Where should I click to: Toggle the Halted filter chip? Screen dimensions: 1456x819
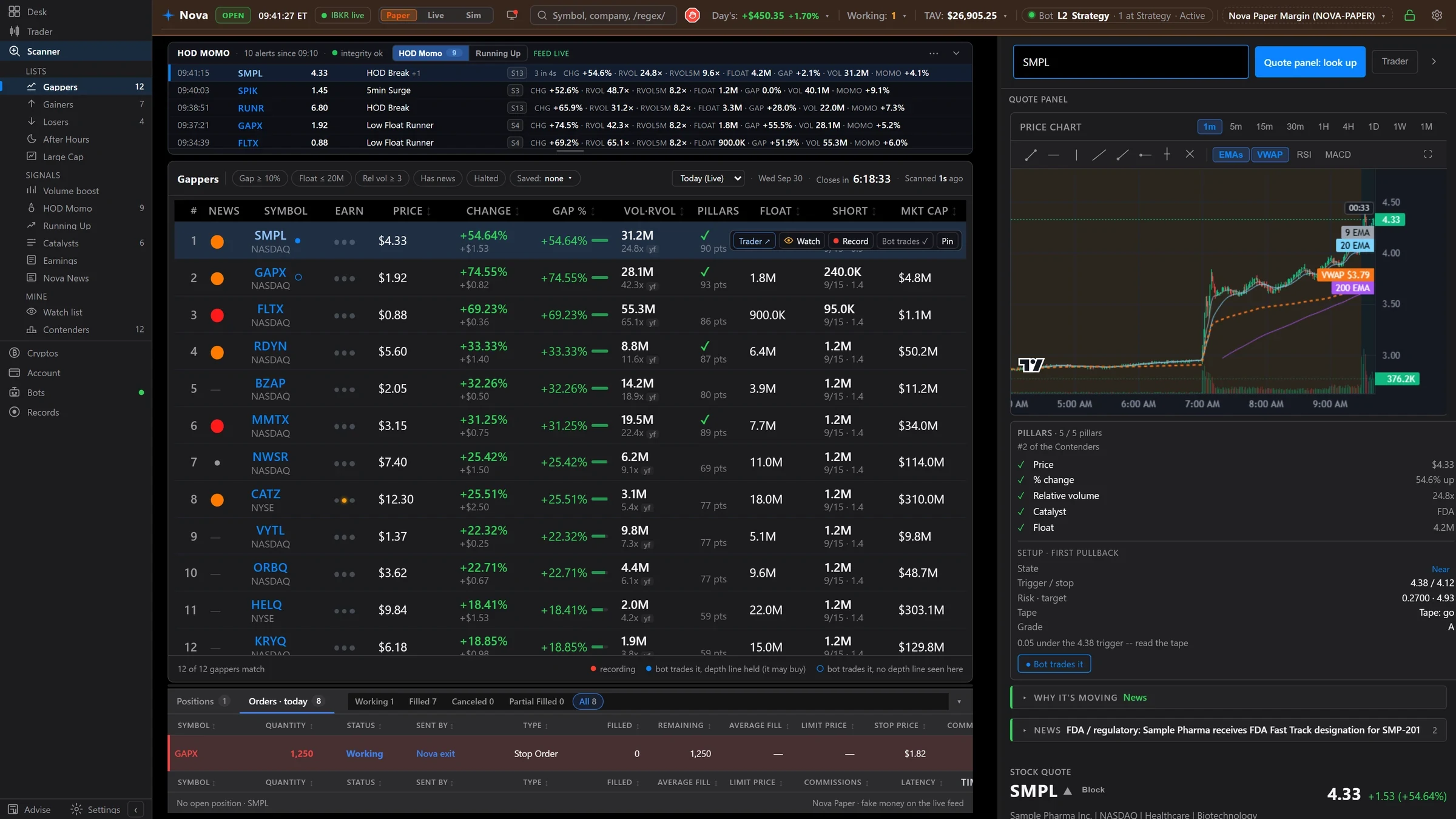[486, 178]
